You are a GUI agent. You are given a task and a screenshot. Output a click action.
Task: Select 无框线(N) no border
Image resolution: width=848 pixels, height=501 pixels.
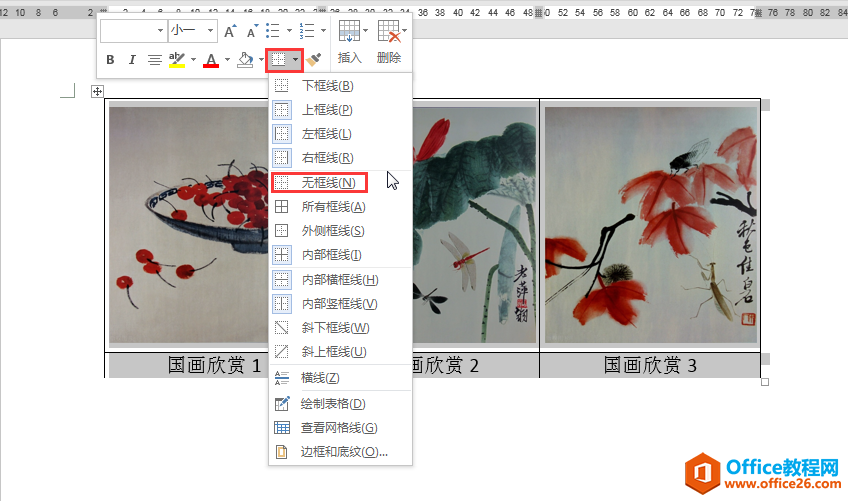click(340, 182)
